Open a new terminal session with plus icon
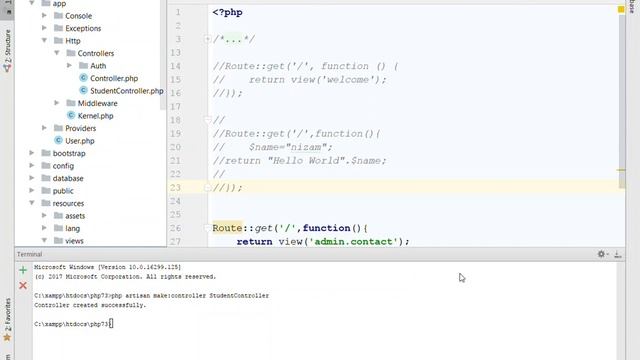The width and height of the screenshot is (640, 360). pyautogui.click(x=23, y=270)
